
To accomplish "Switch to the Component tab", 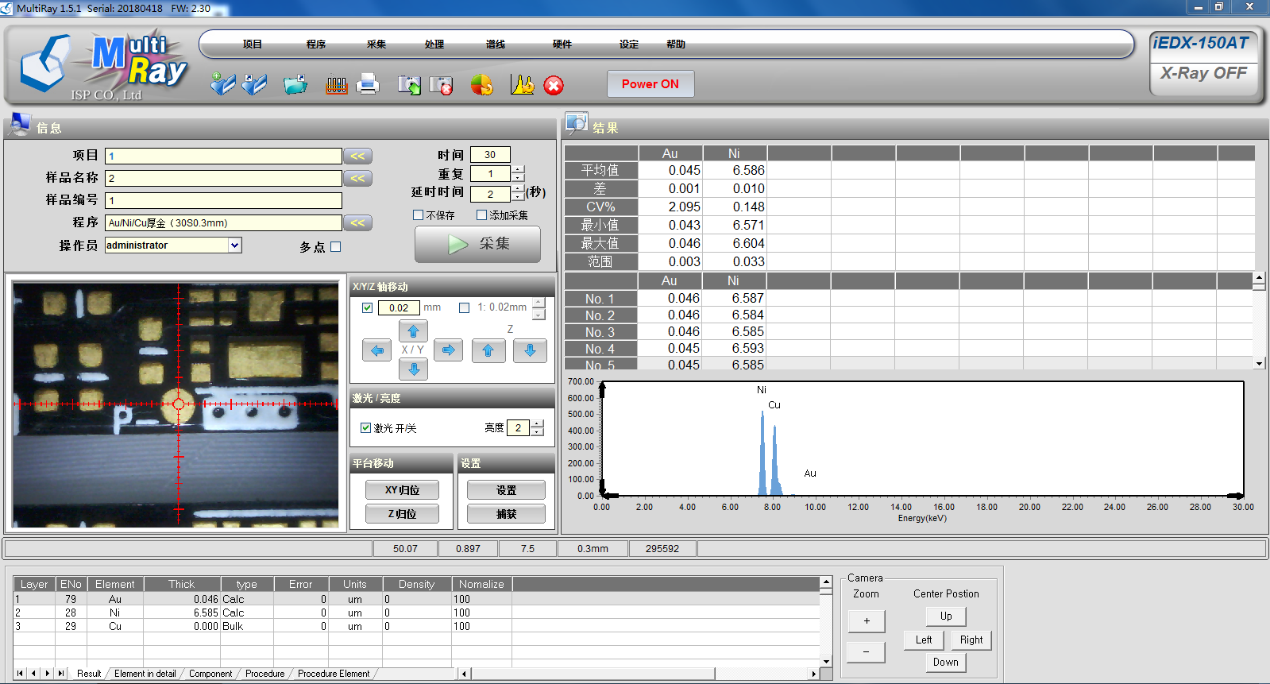I will click(210, 674).
